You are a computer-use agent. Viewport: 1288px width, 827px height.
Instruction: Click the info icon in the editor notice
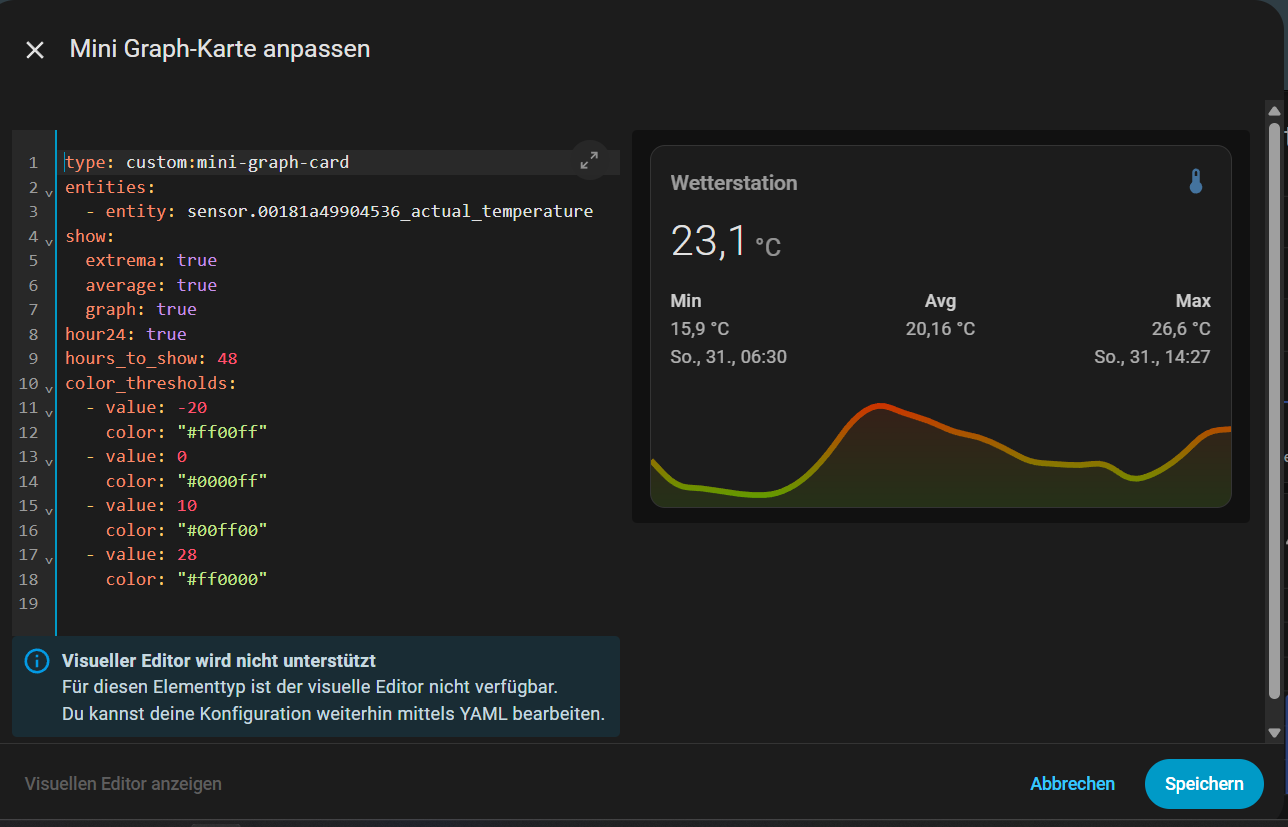click(x=37, y=661)
